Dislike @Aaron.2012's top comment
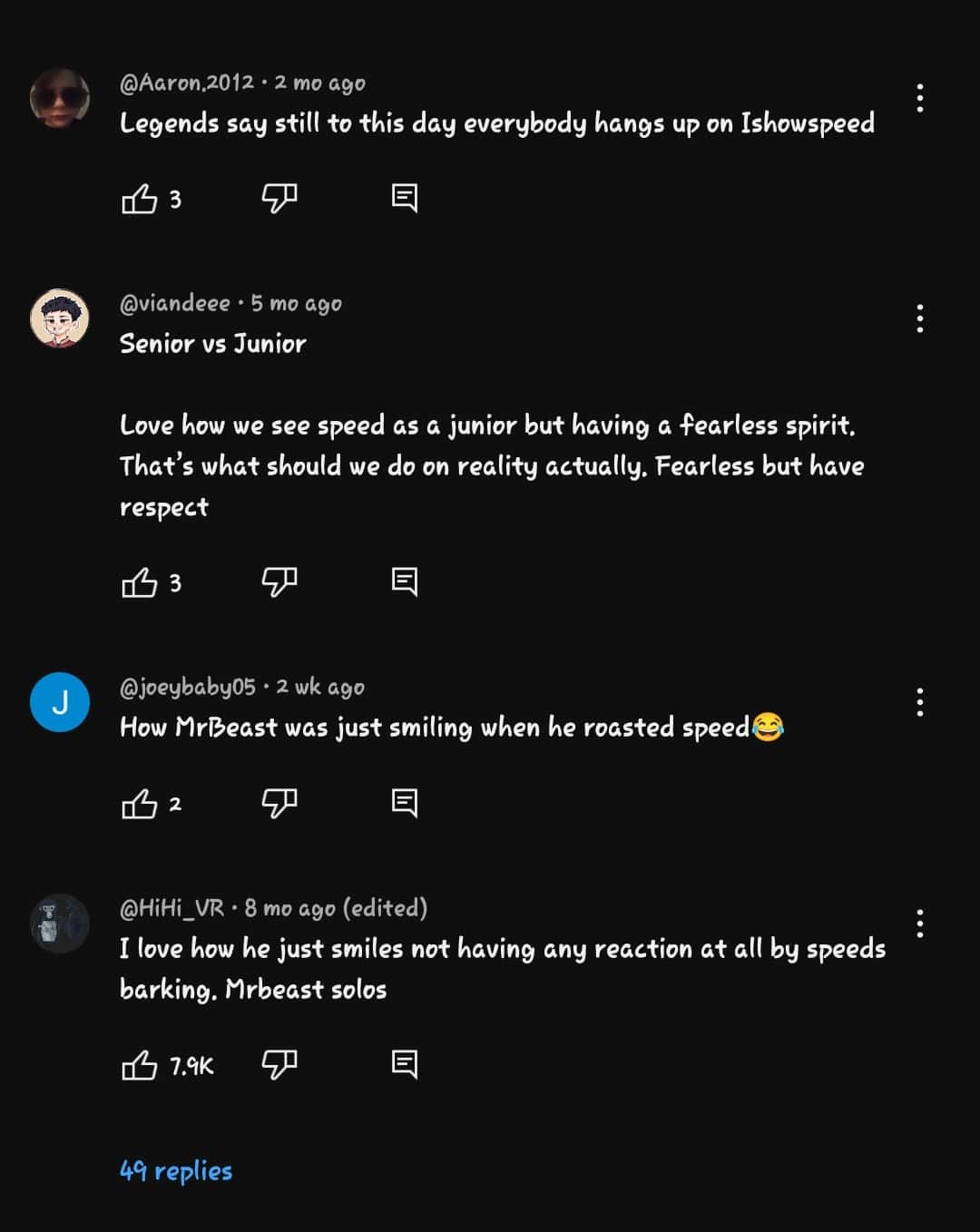The height and width of the screenshot is (1232, 980). point(279,198)
